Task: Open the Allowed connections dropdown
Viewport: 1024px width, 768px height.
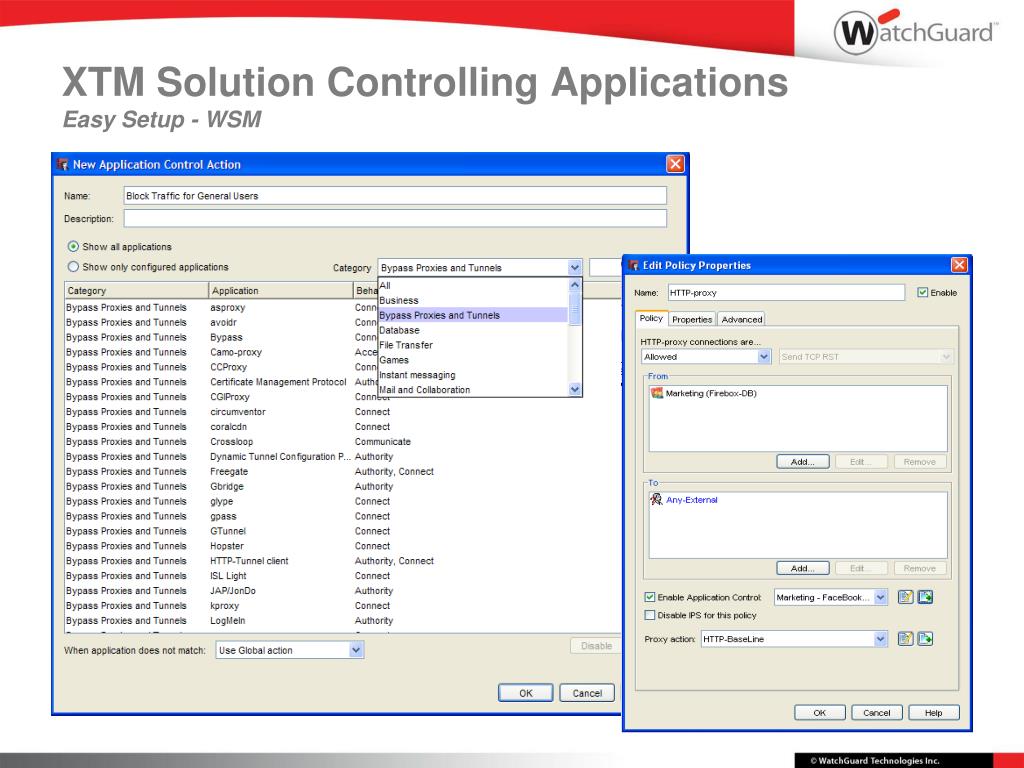Action: point(763,357)
